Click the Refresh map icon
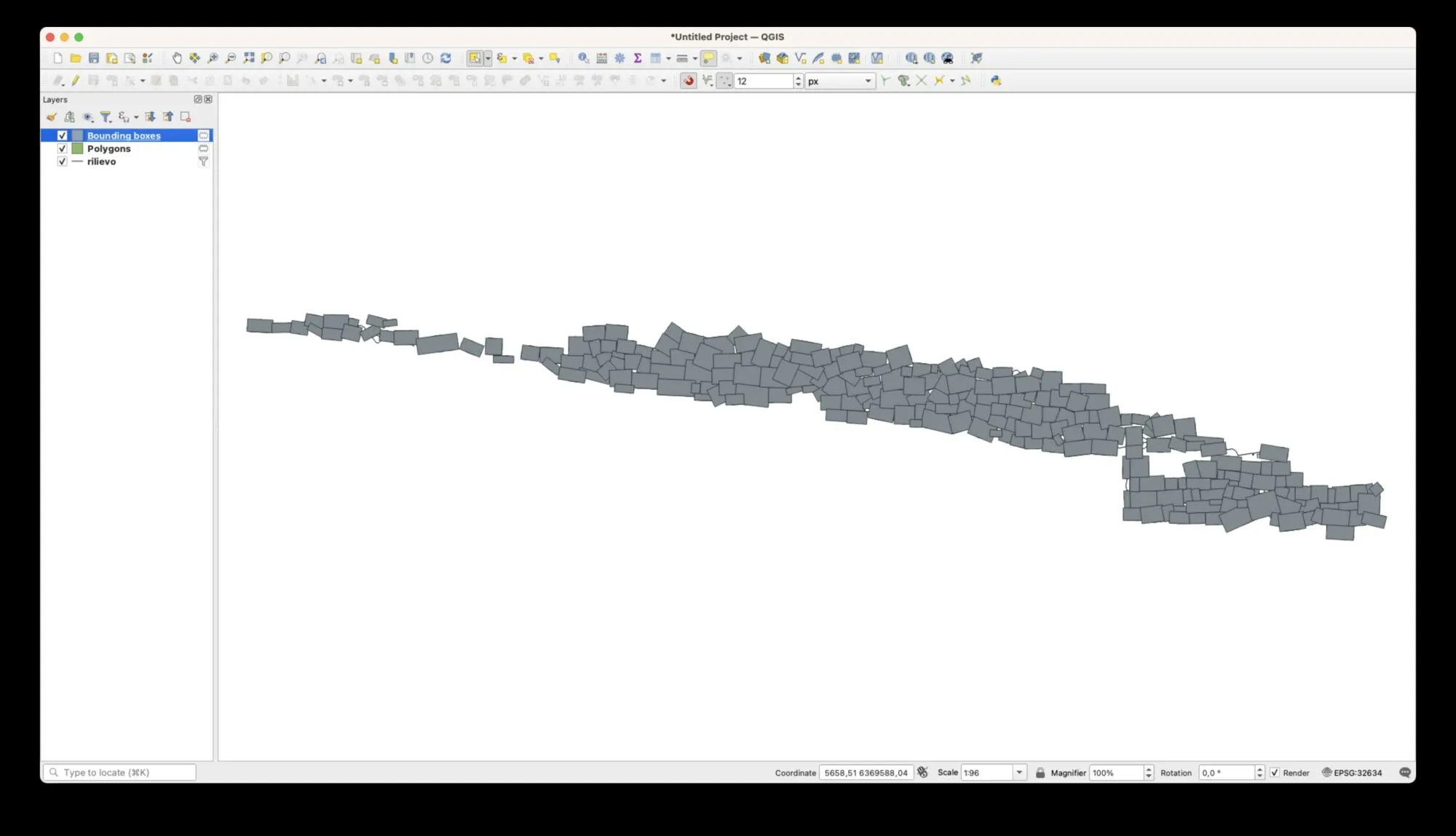1456x836 pixels. [446, 58]
